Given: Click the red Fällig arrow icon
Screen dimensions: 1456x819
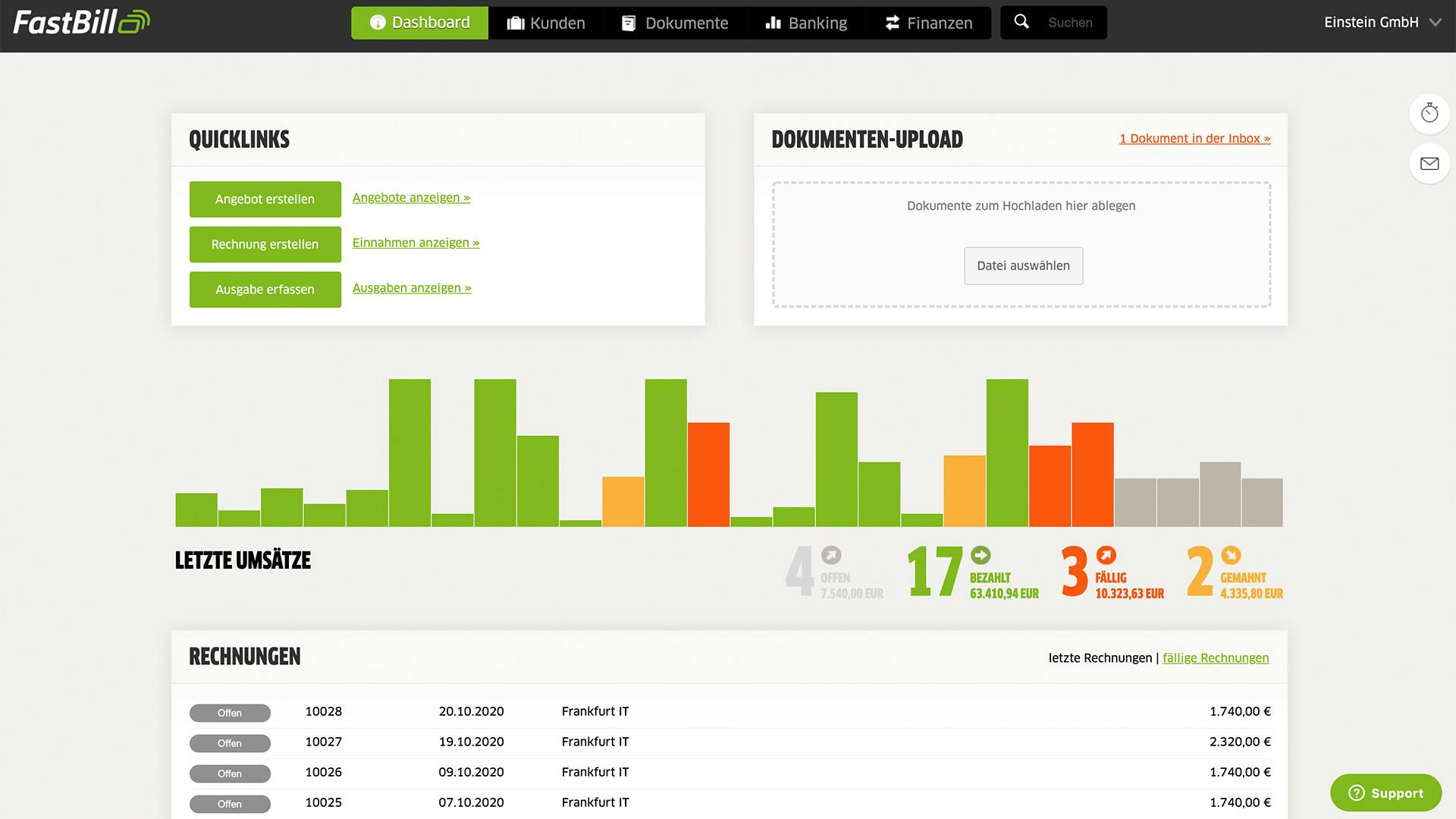Looking at the screenshot, I should (1106, 555).
